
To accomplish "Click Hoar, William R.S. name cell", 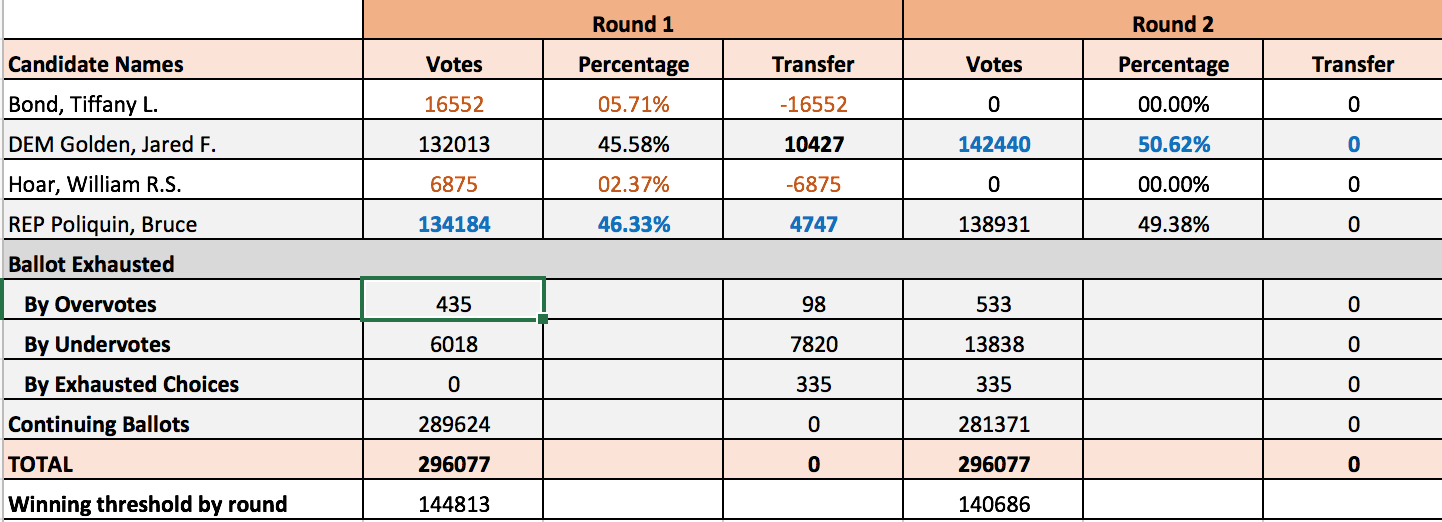I will pos(182,182).
